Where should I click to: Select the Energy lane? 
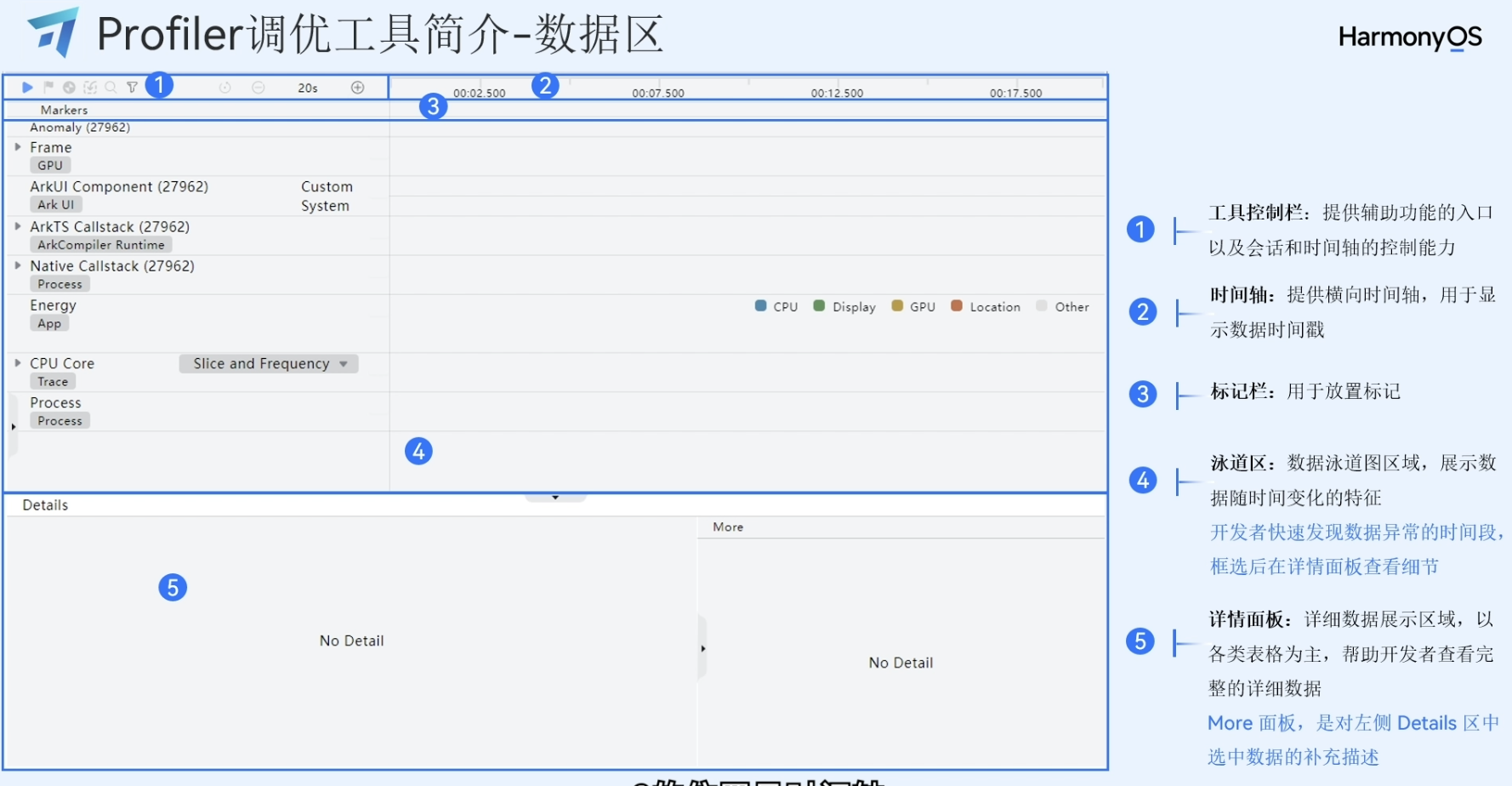[53, 305]
